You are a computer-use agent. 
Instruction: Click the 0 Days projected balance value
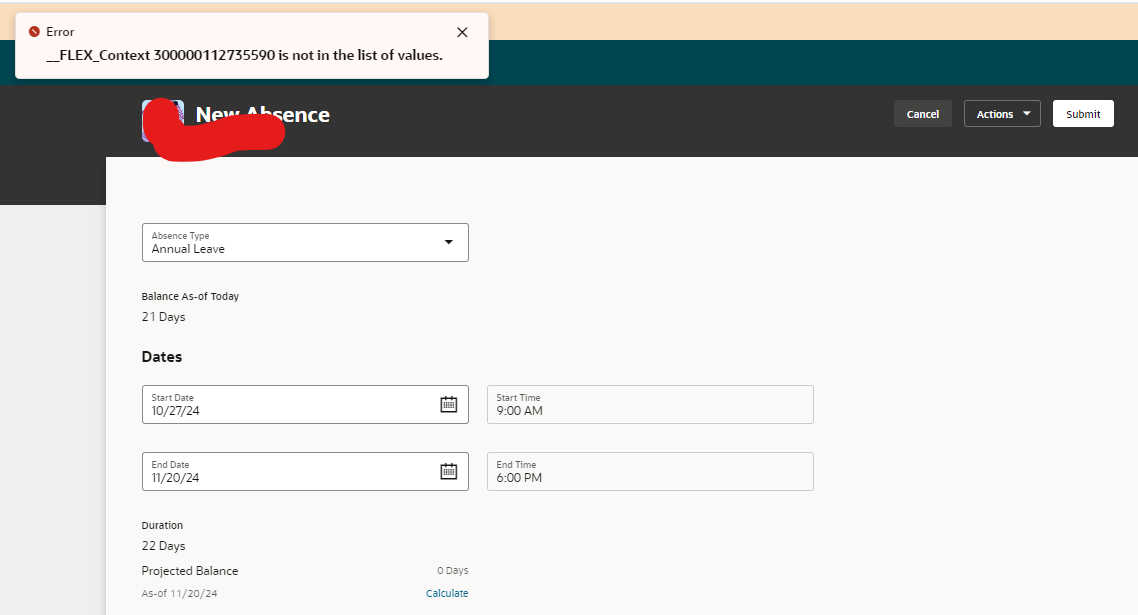[x=453, y=571]
